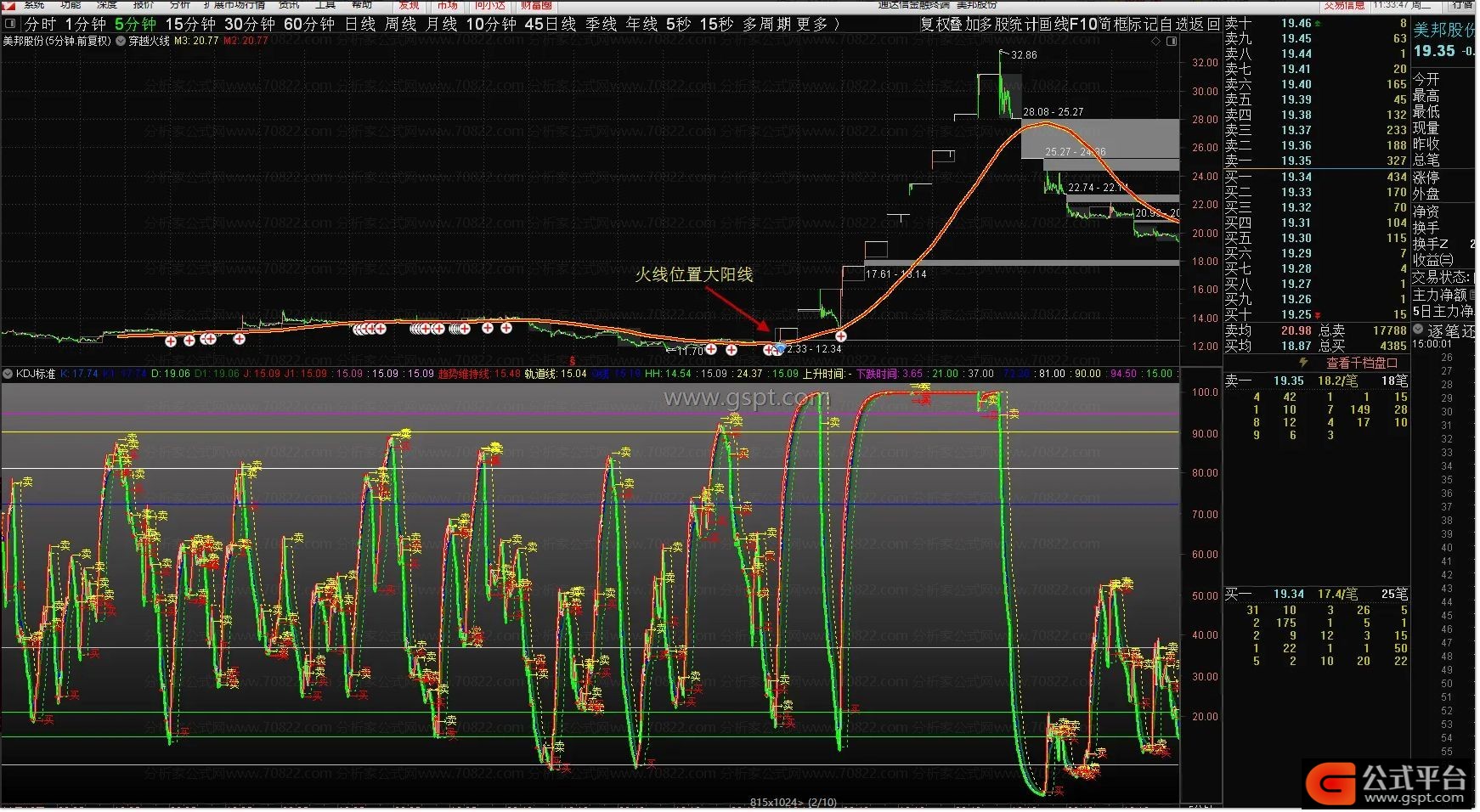Click 复权 adjustment button

[x=934, y=24]
